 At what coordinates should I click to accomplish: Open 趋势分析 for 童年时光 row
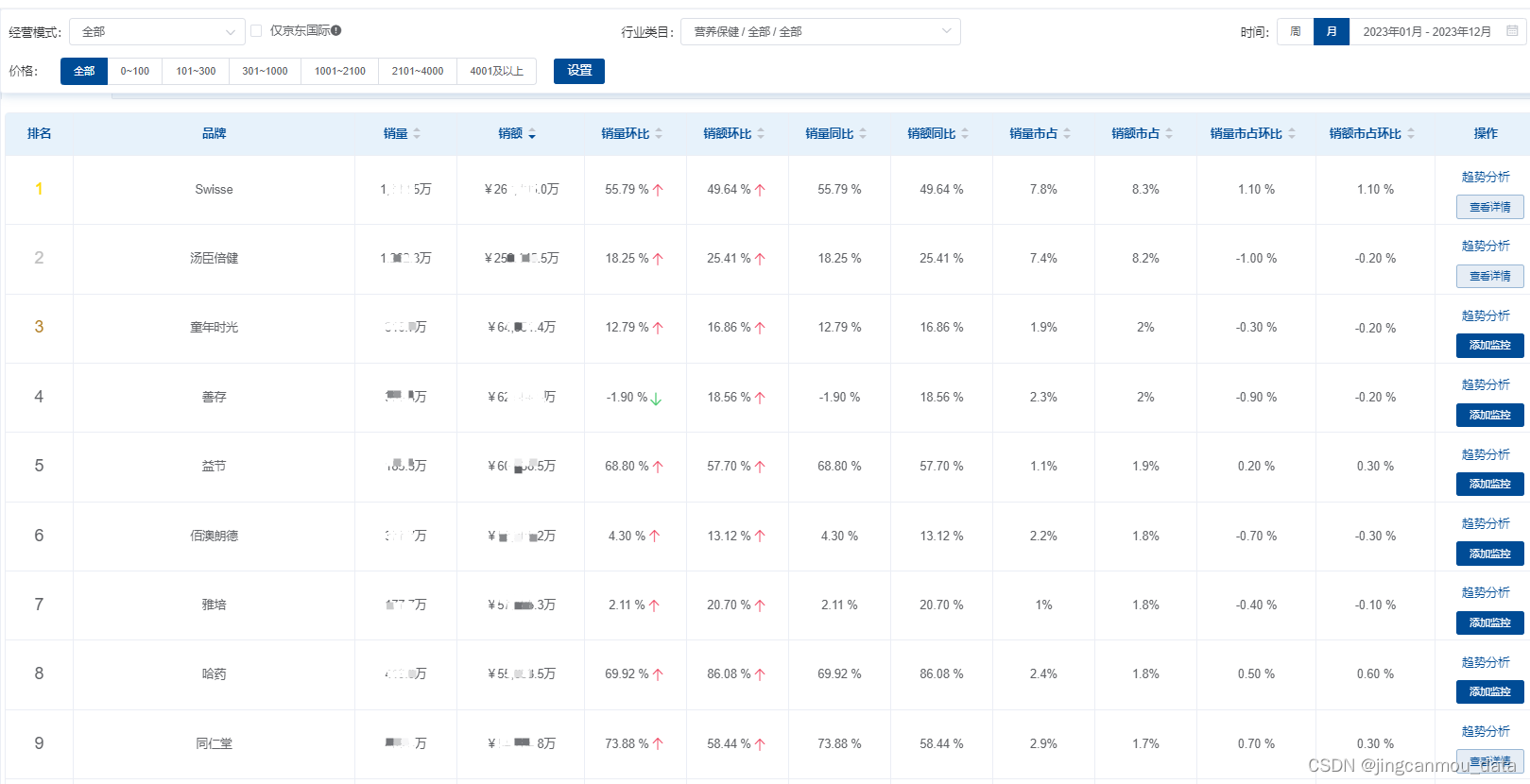1486,315
